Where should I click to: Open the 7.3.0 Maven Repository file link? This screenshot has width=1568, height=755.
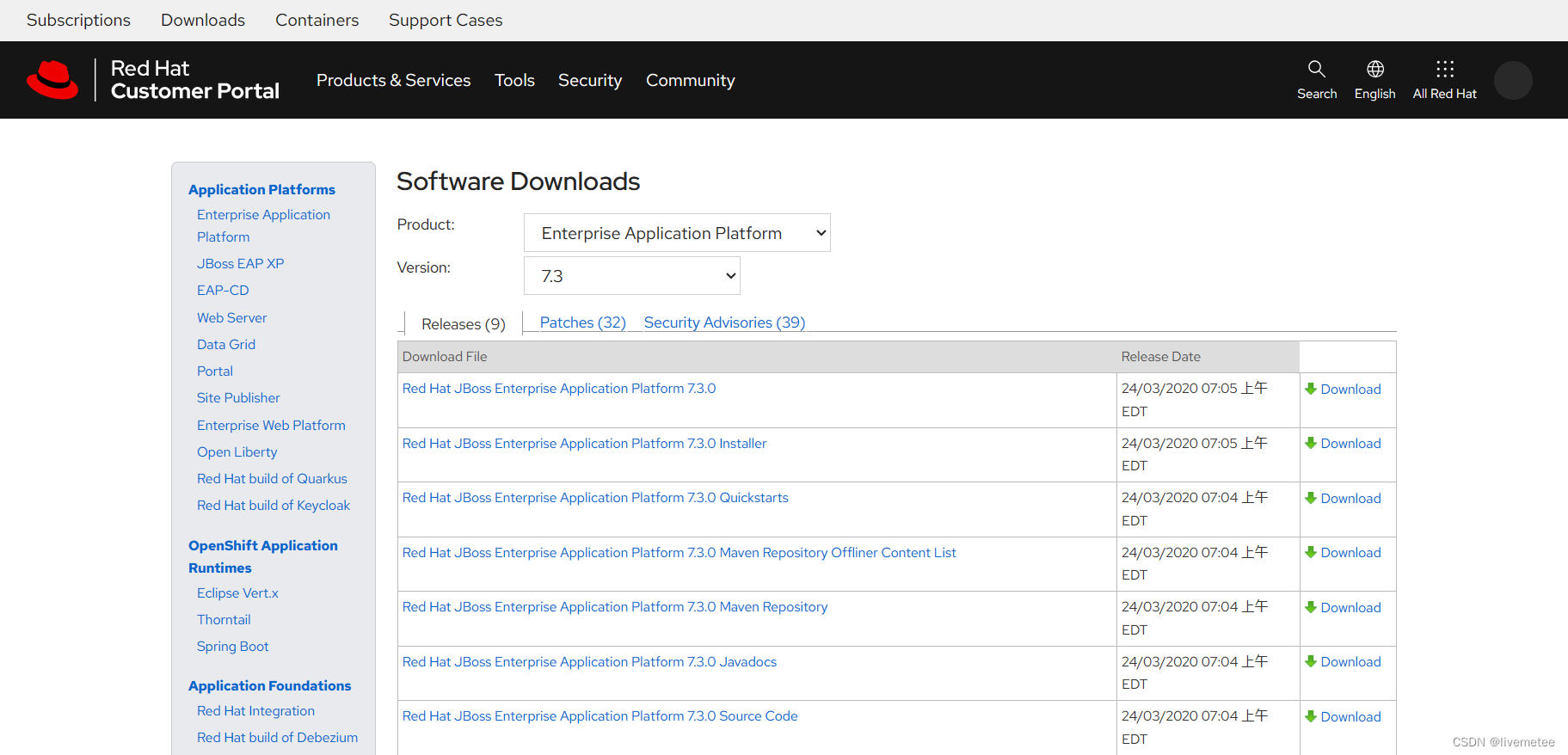(615, 606)
